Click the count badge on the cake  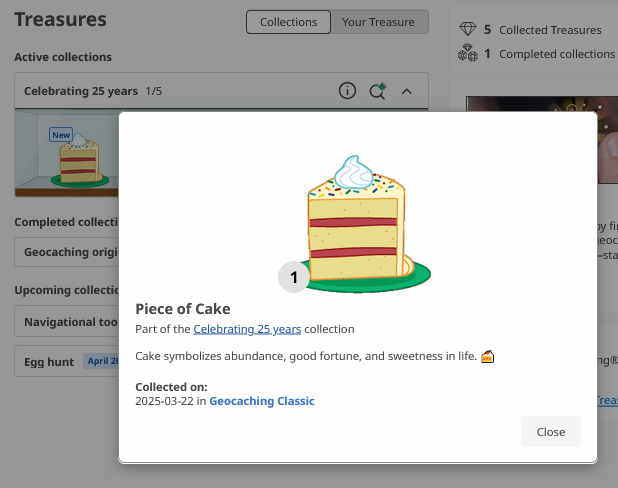pos(294,277)
